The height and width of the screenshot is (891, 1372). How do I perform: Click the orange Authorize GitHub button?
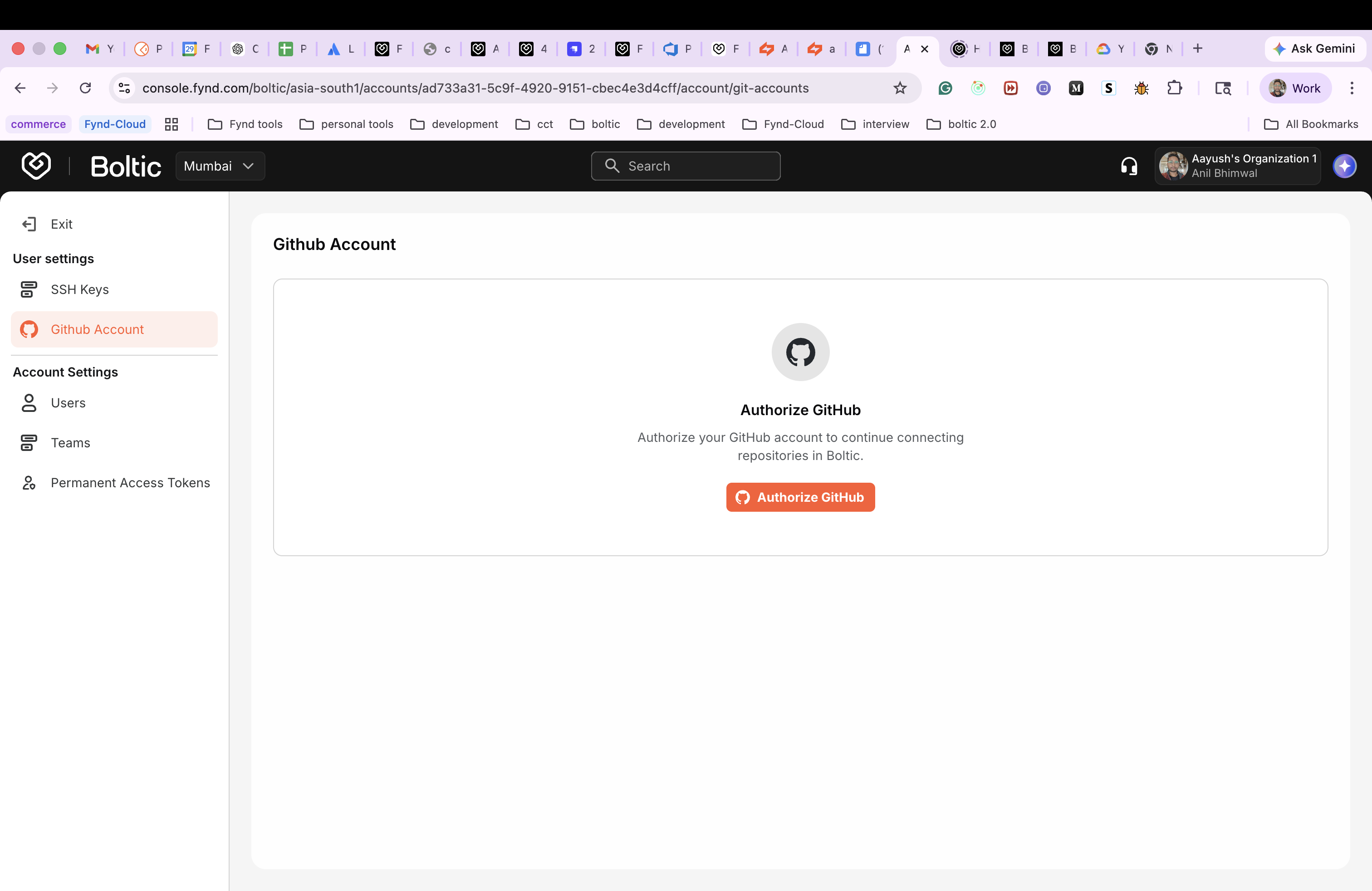(800, 497)
